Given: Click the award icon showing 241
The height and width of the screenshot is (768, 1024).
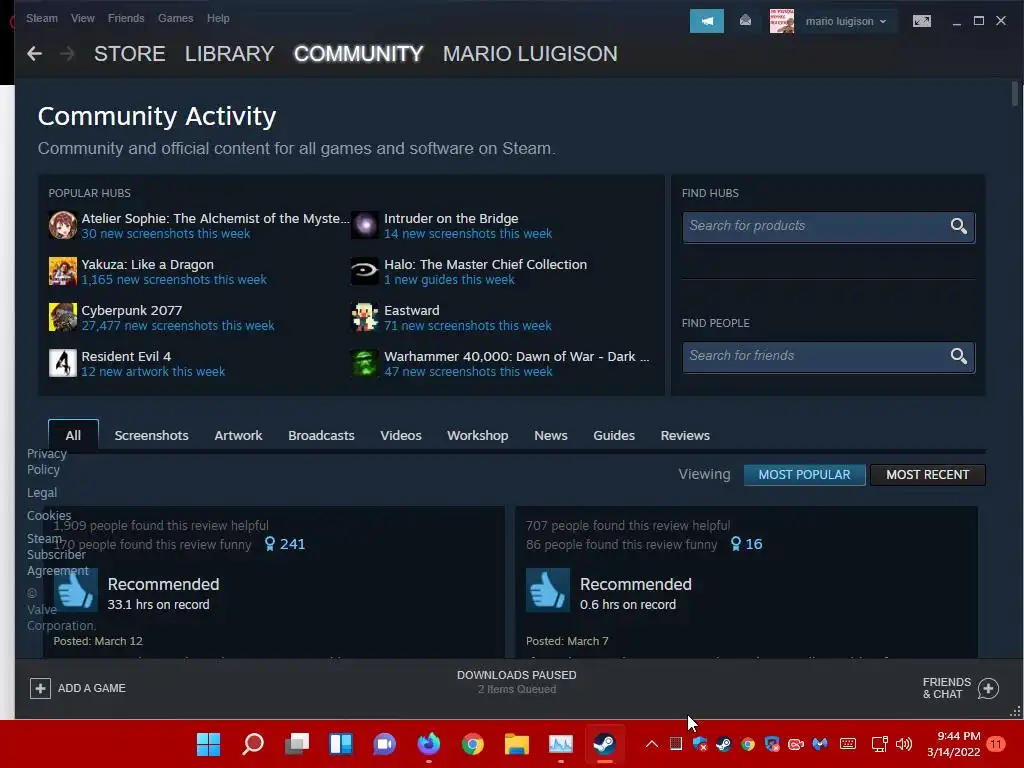Looking at the screenshot, I should pyautogui.click(x=270, y=544).
